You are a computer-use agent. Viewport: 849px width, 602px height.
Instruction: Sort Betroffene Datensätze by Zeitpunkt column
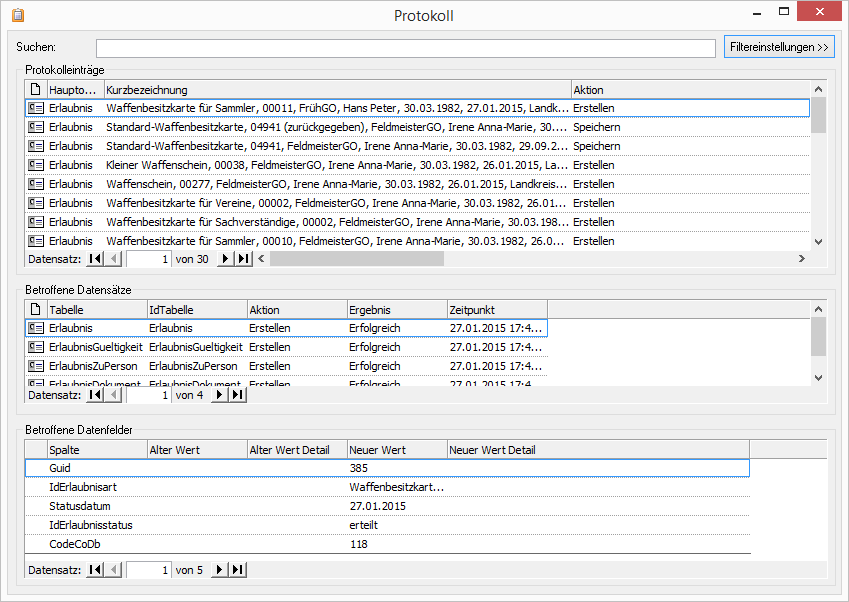496,310
